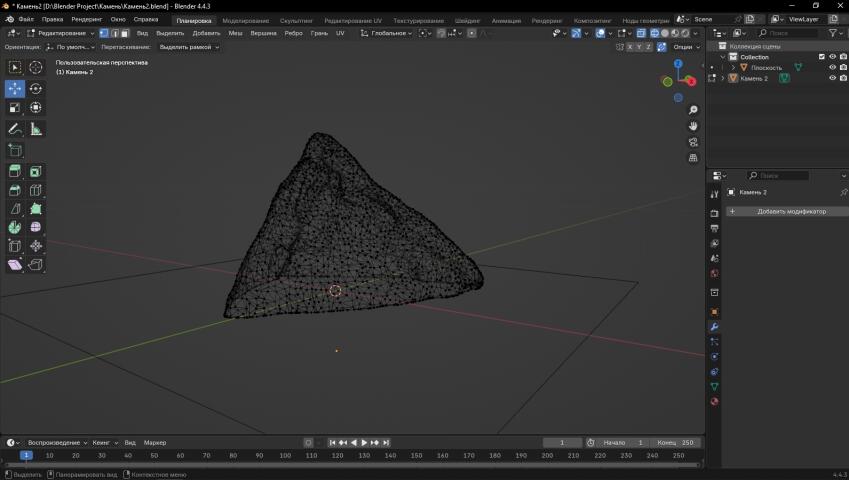Click the viewport zoom magnifier icon
Viewport: 849px width, 480px height.
[693, 110]
